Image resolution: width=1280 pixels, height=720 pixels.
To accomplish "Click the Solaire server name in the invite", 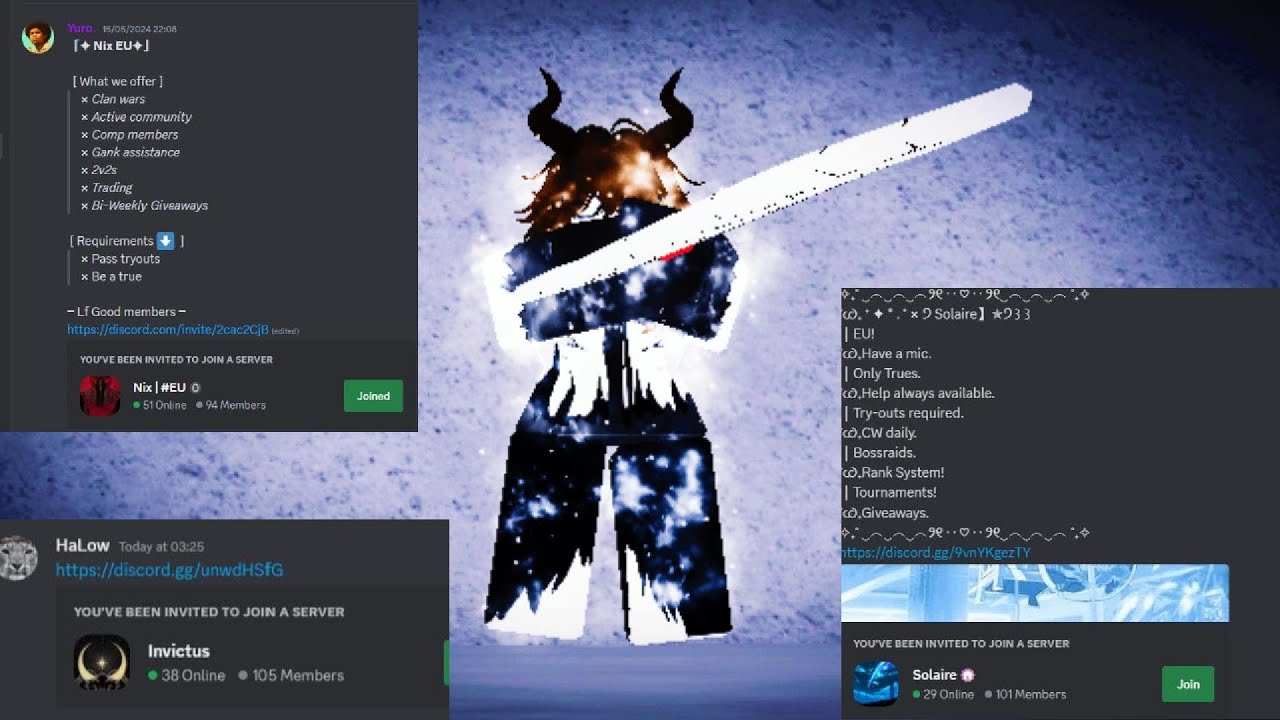I will pos(934,675).
